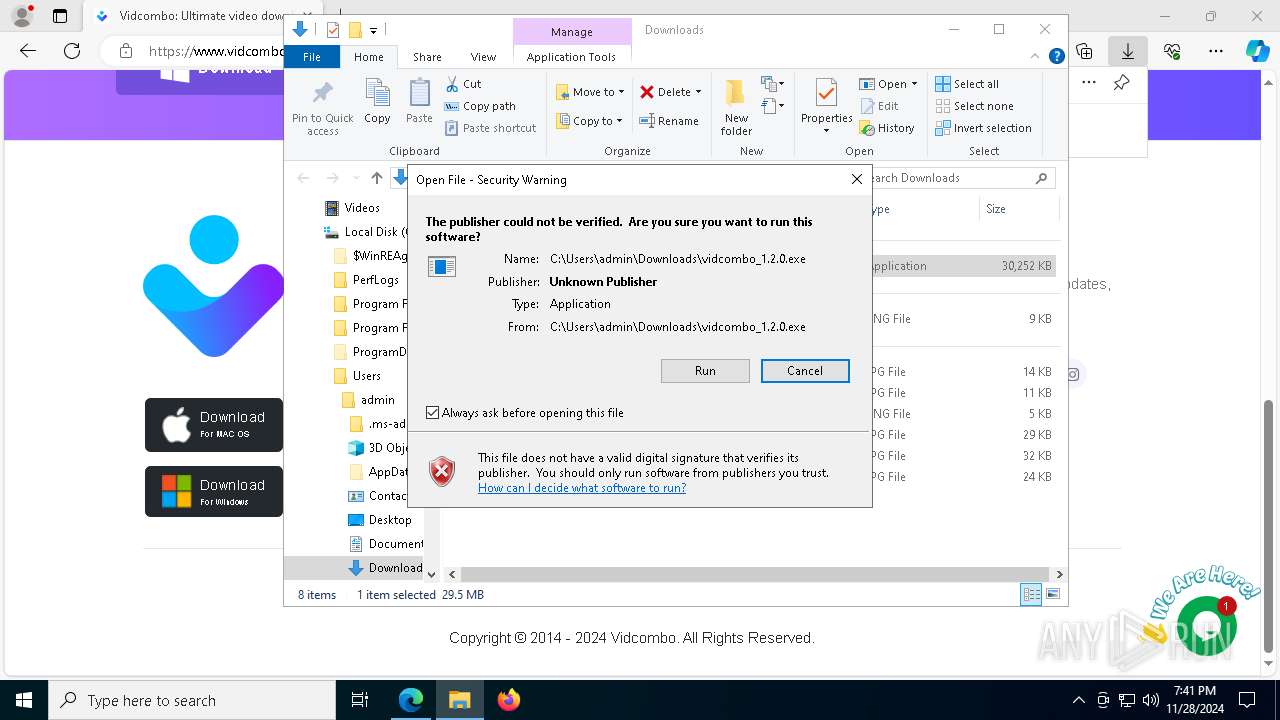Screen dimensions: 1280x720
Task: Uncheck Always ask before opening this file
Action: [x=432, y=412]
